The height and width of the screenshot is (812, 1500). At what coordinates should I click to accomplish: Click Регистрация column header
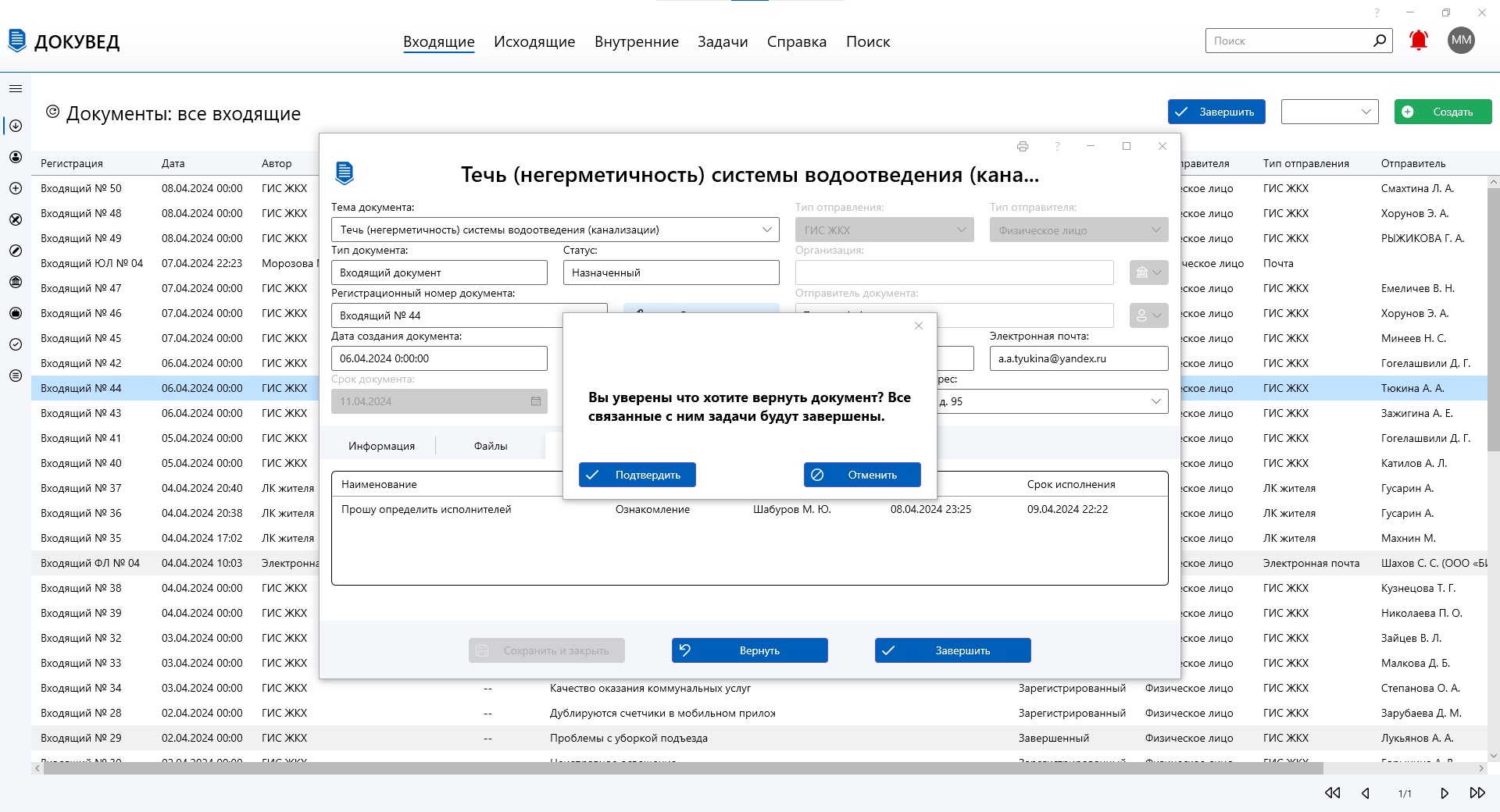pos(72,163)
